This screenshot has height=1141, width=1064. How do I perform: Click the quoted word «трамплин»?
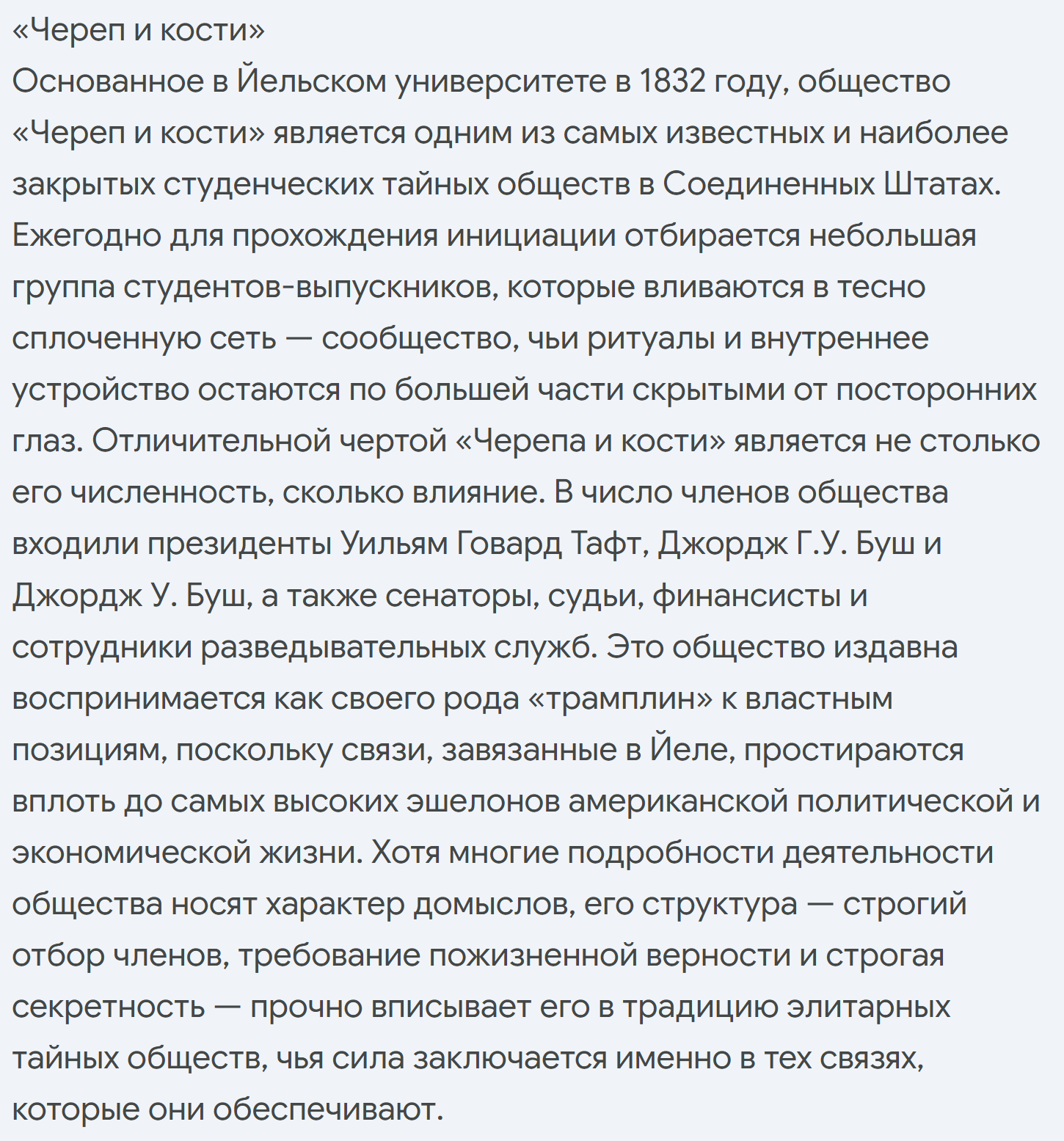620,699
